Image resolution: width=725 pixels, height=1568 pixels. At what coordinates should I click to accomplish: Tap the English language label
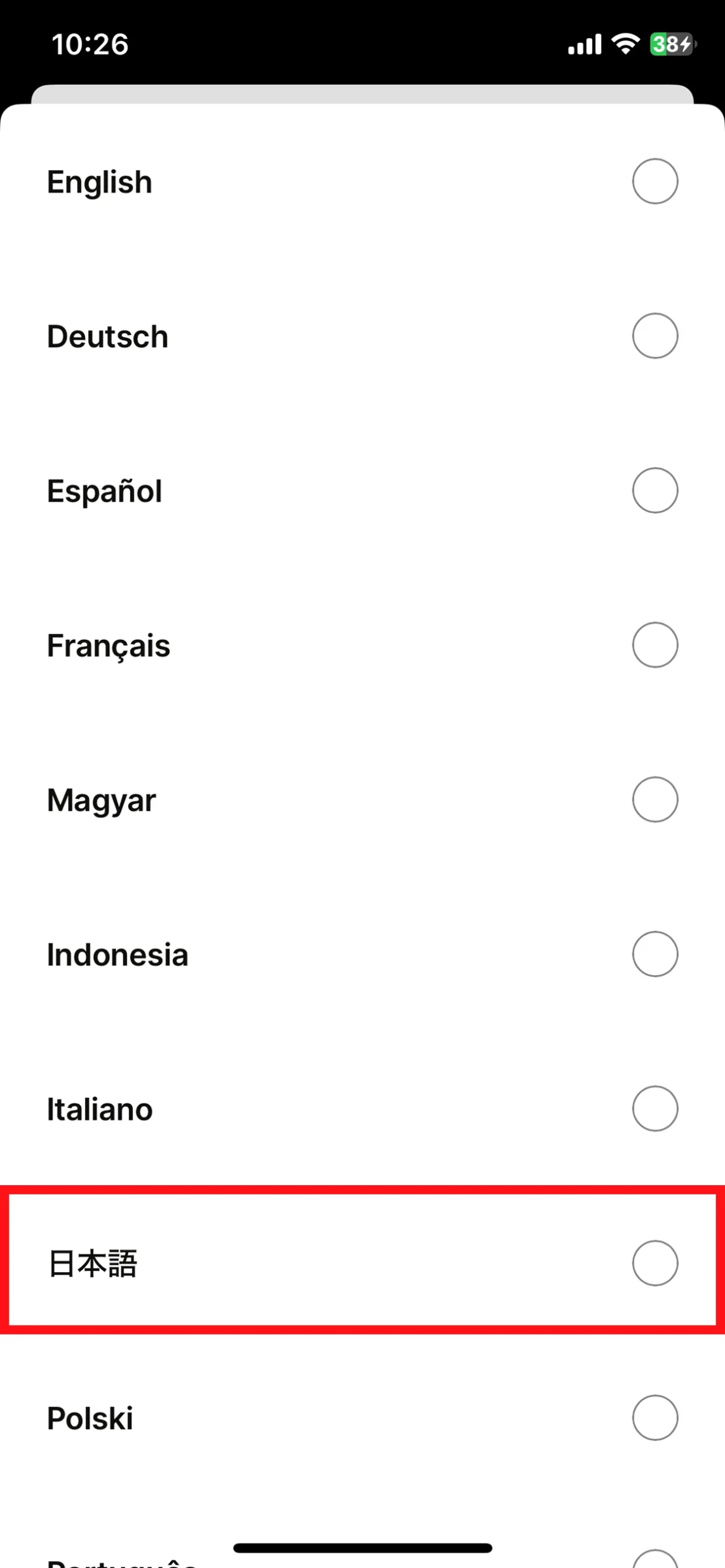[99, 182]
